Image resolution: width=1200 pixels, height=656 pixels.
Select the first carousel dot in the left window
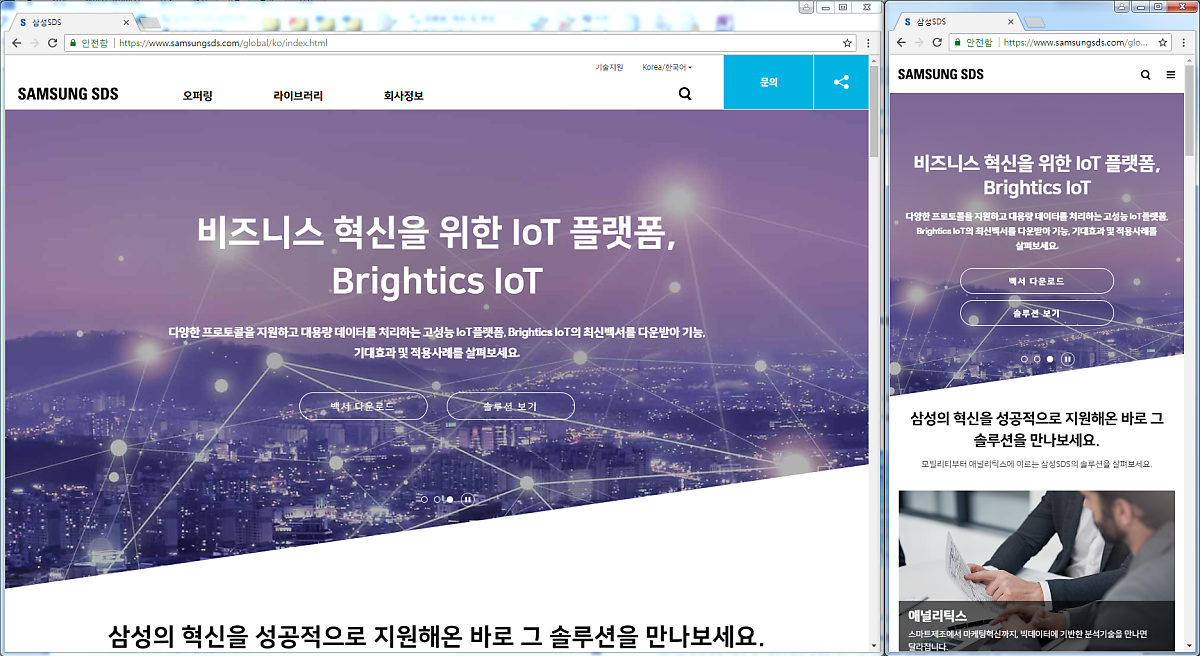tap(424, 499)
